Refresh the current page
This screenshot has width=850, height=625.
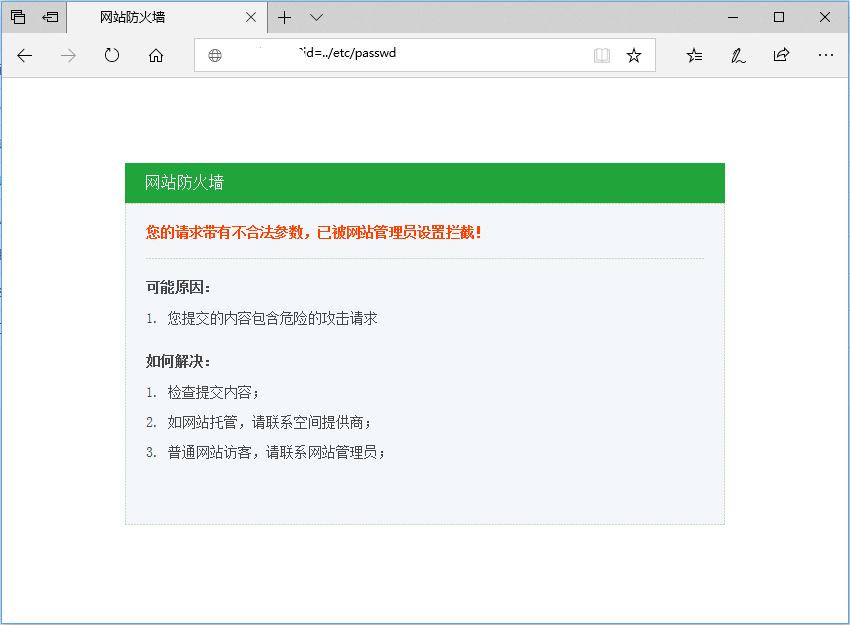coord(112,55)
